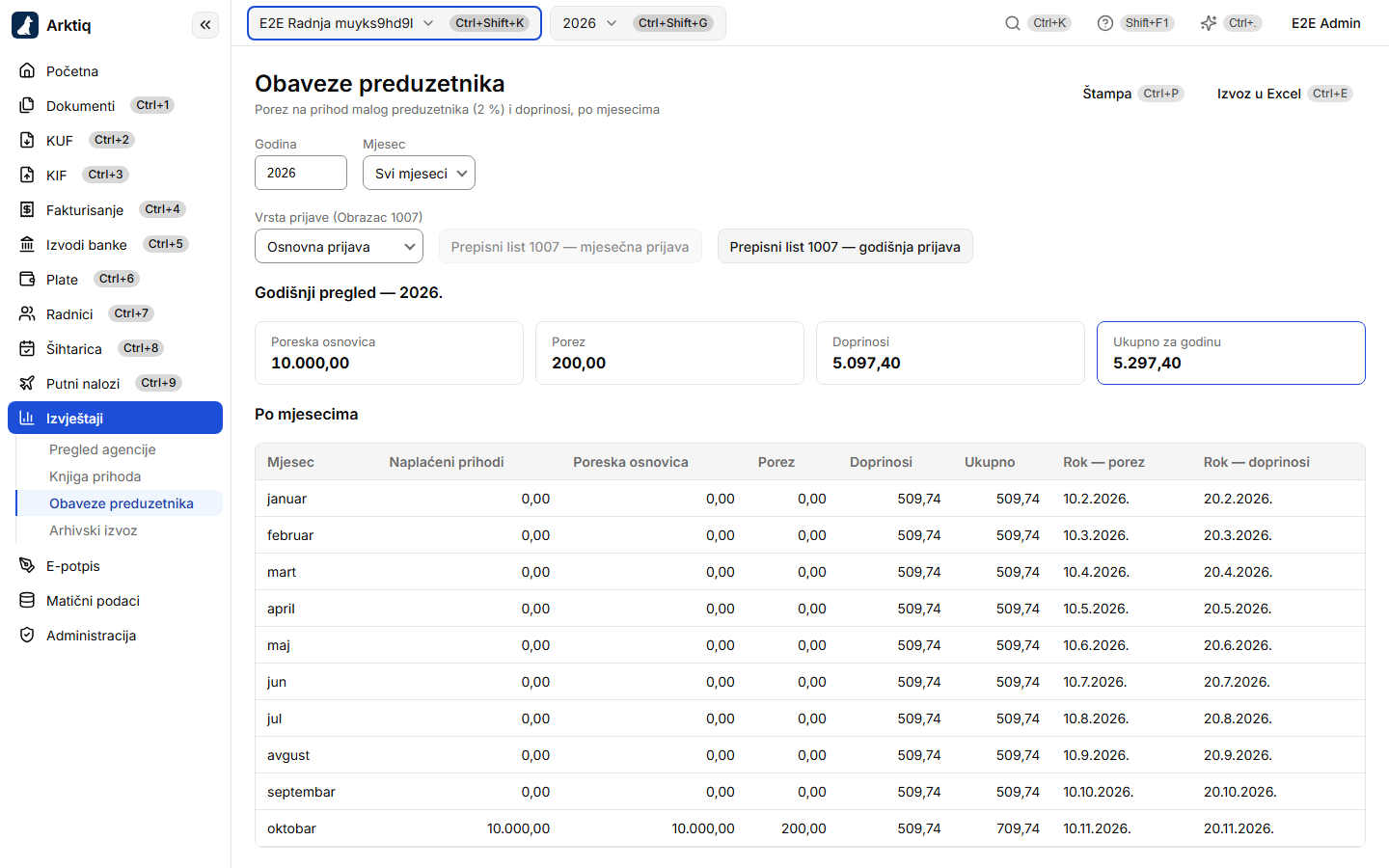The image size is (1389, 868).
Task: Open help question-mark icon
Action: pos(1105,23)
